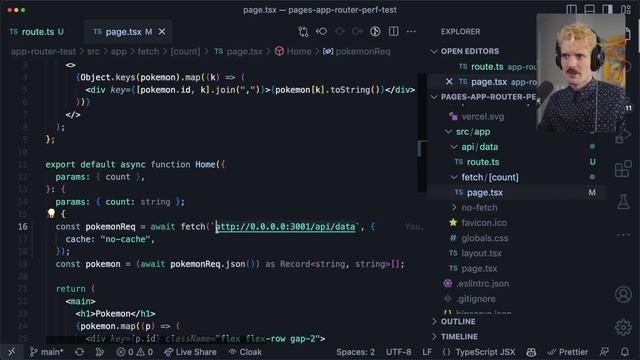Image resolution: width=640 pixels, height=360 pixels.
Task: Click EXPLORER panel title
Action: point(460,31)
